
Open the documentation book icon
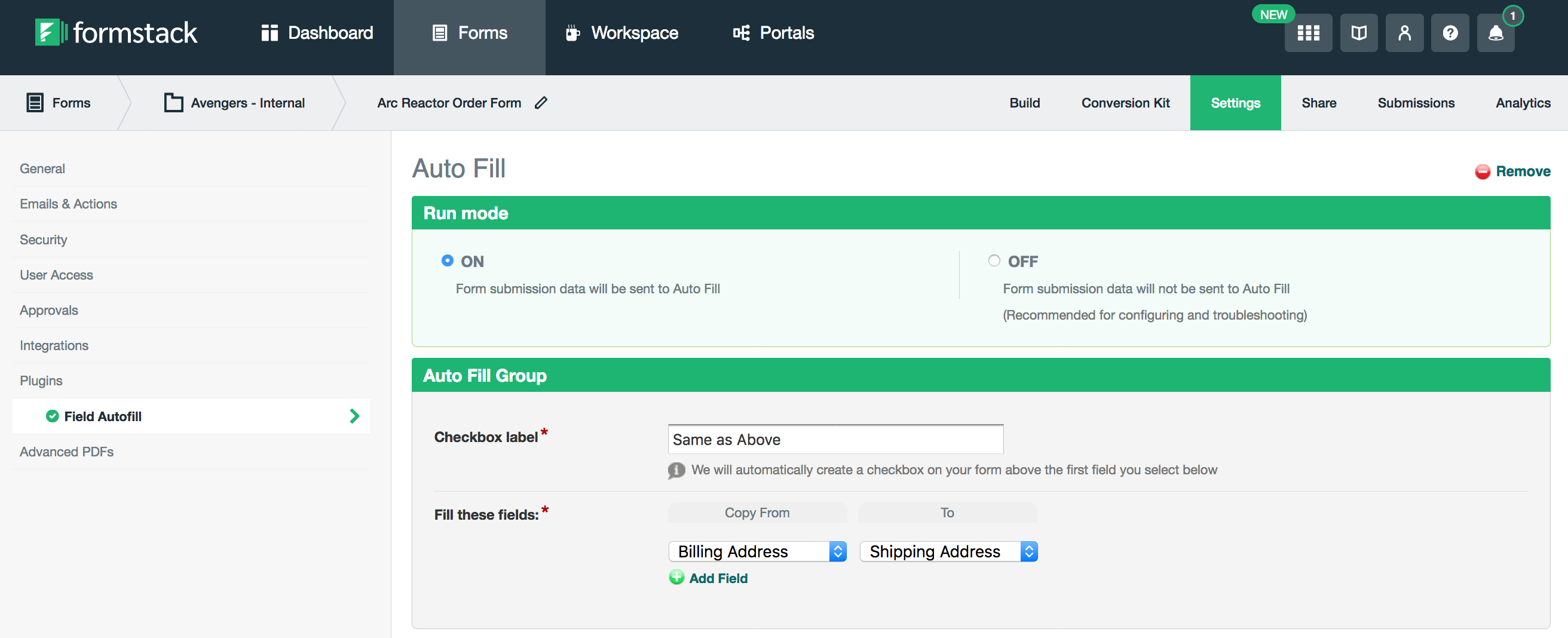tap(1359, 33)
